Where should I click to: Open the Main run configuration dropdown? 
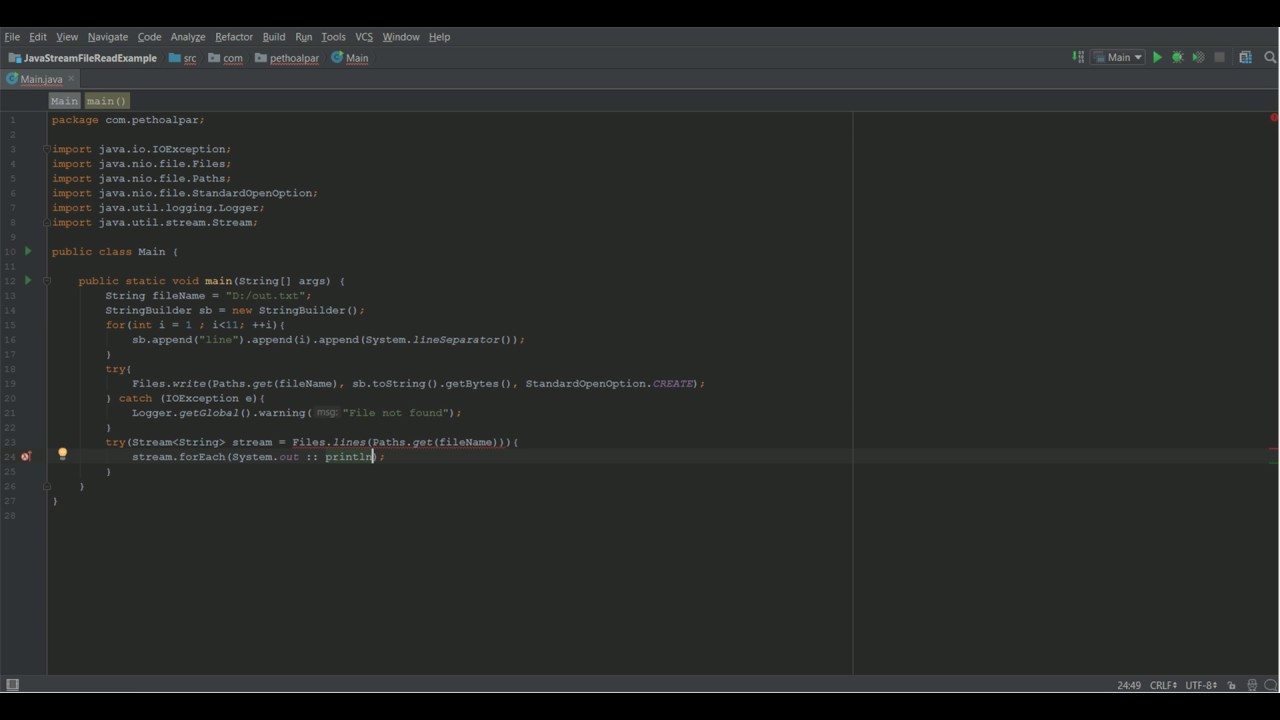[x=1117, y=58]
